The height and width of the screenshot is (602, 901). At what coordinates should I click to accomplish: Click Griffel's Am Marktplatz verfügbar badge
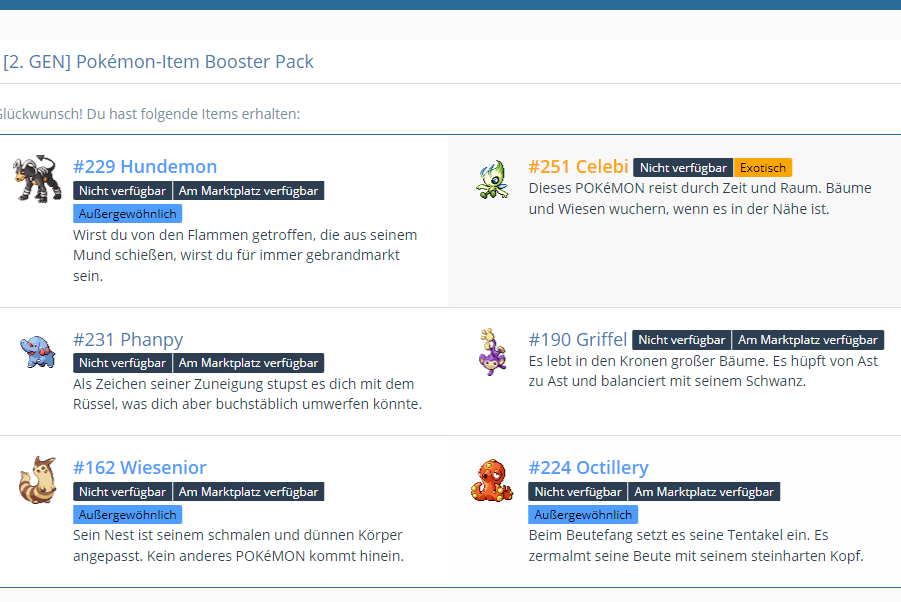pos(808,340)
